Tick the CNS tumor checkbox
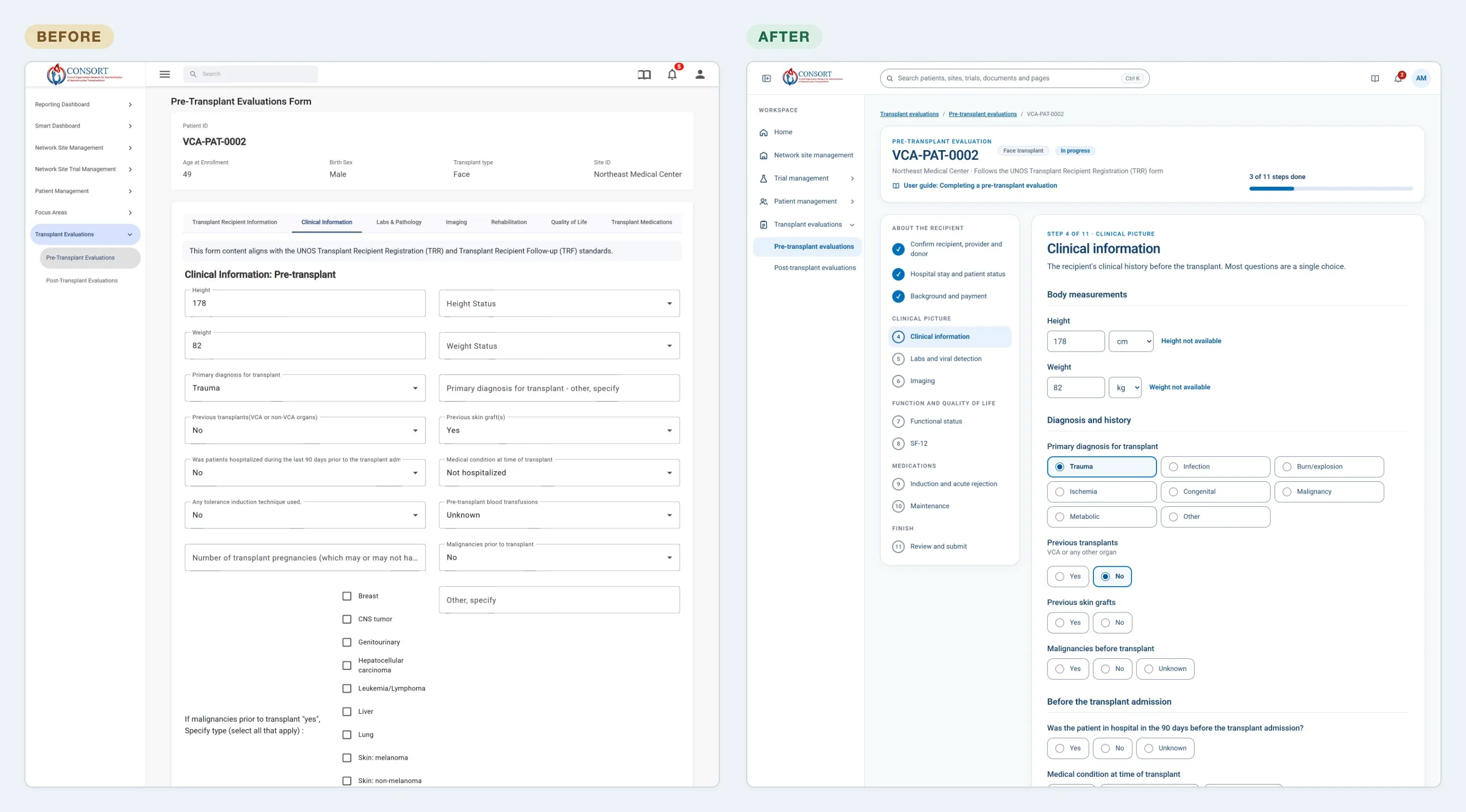The image size is (1466, 812). coord(347,619)
